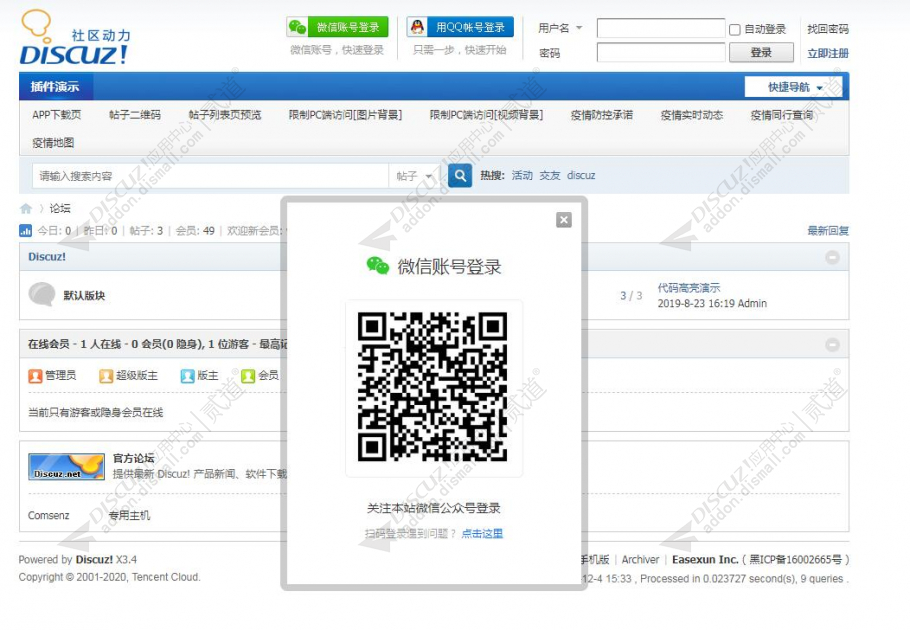Open the 立即注册 register link
This screenshot has width=910, height=630.
828,53
